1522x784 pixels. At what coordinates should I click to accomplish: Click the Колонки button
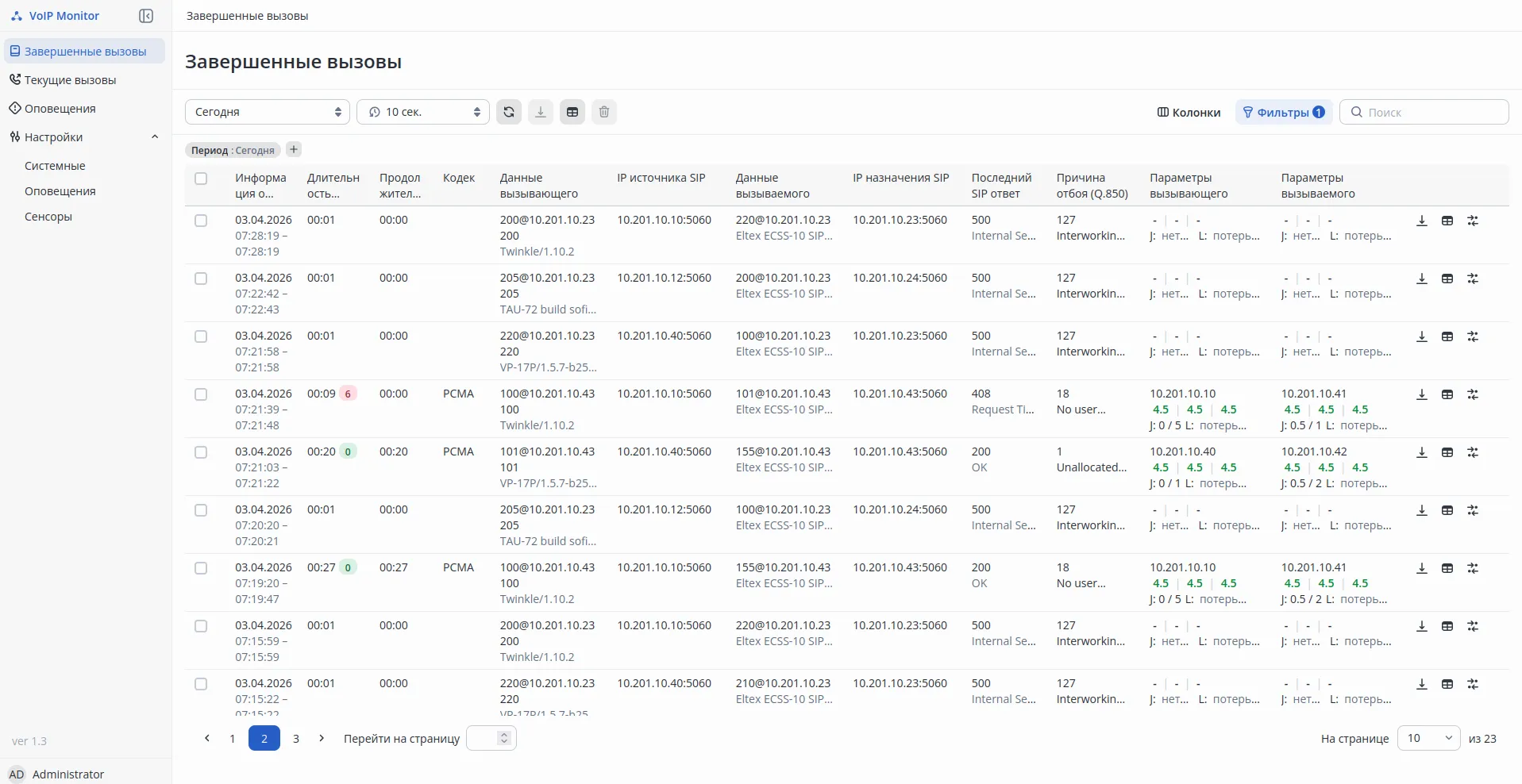coord(1189,112)
